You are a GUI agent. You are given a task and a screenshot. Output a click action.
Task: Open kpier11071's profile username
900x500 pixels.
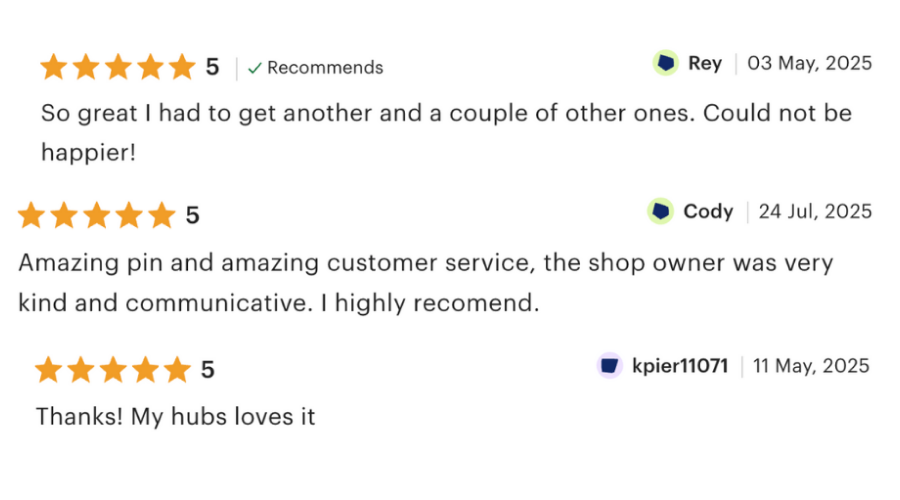[x=680, y=365]
